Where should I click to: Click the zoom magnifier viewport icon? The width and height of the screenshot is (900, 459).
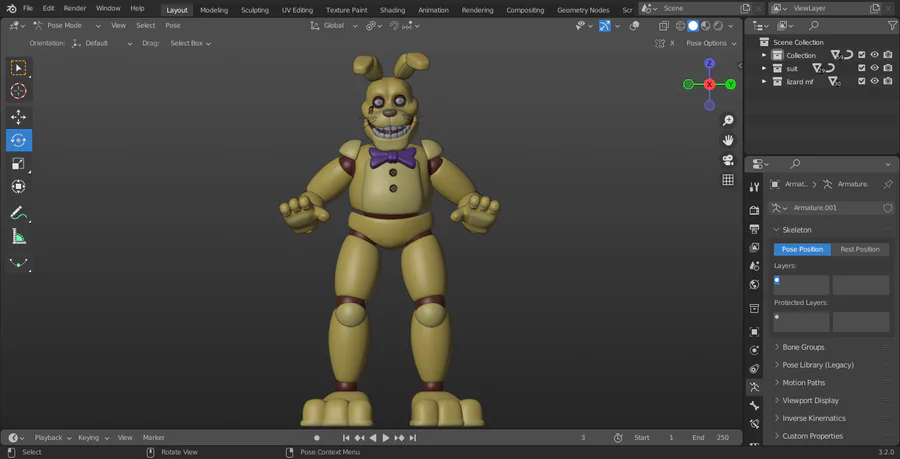click(x=728, y=120)
